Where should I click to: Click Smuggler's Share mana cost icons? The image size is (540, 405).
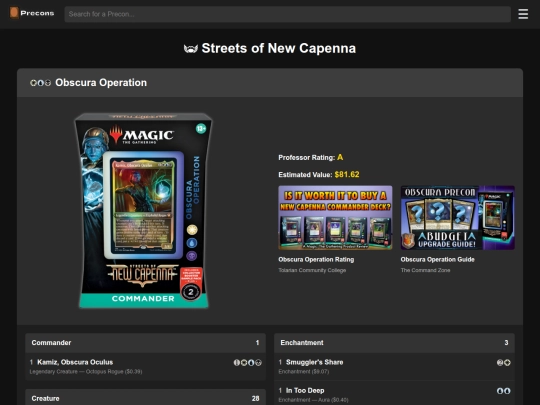click(x=503, y=363)
